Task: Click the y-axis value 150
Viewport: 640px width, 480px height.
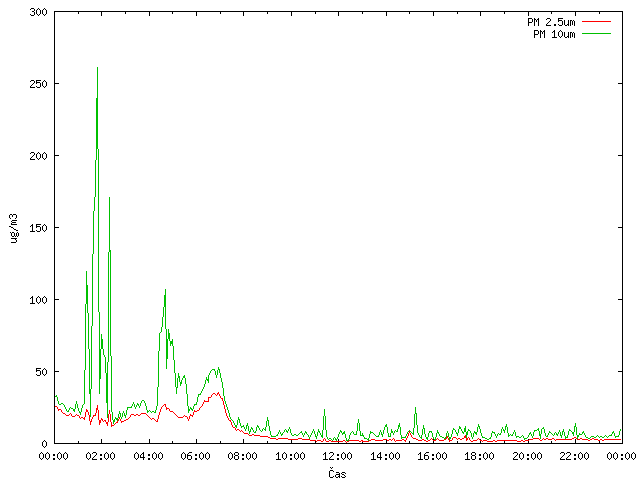Action: (x=38, y=228)
